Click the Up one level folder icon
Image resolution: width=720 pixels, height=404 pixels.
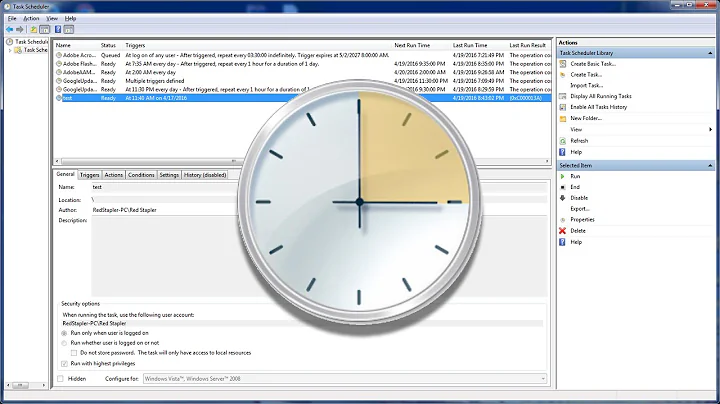[34, 29]
